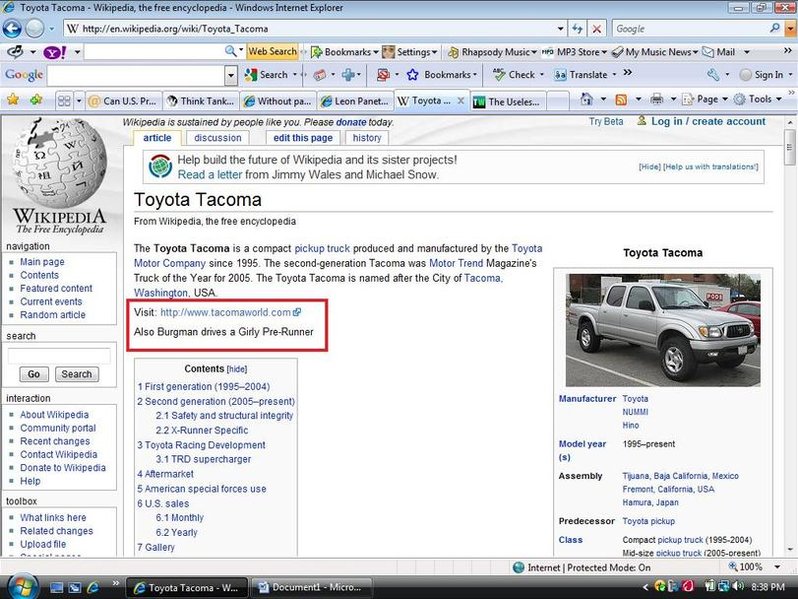Open the Quick Tabs grid icon

(64, 101)
